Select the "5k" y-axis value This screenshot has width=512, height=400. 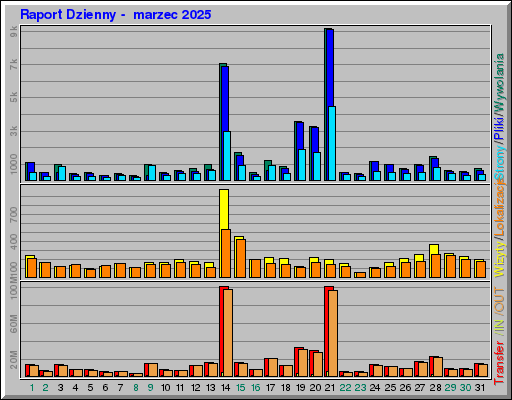13,97
